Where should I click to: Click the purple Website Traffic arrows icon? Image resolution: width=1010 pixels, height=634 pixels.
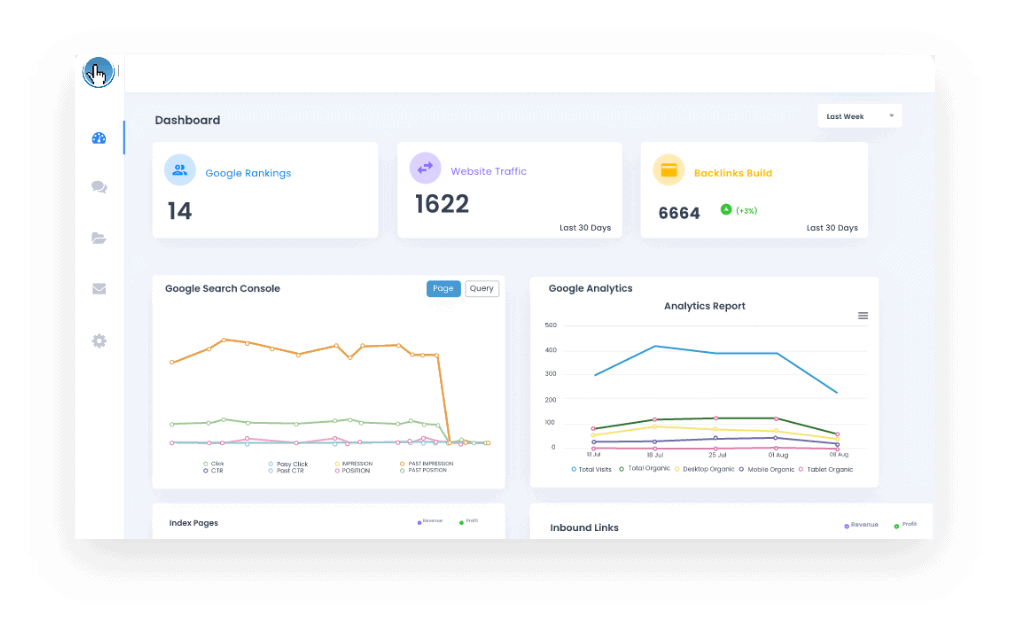(x=425, y=167)
